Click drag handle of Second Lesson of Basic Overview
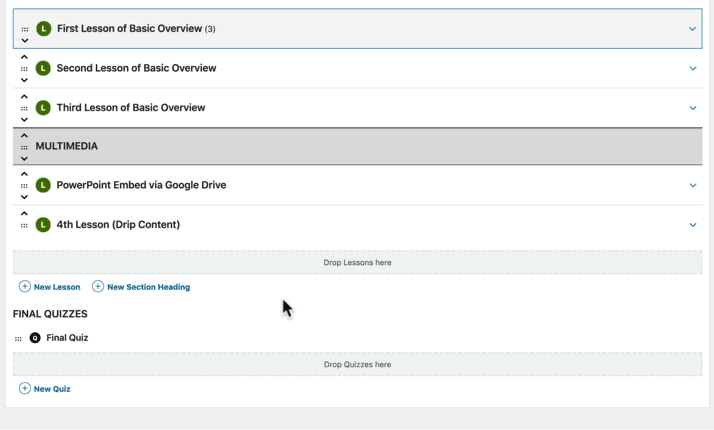This screenshot has height=430, width=714. (24, 69)
